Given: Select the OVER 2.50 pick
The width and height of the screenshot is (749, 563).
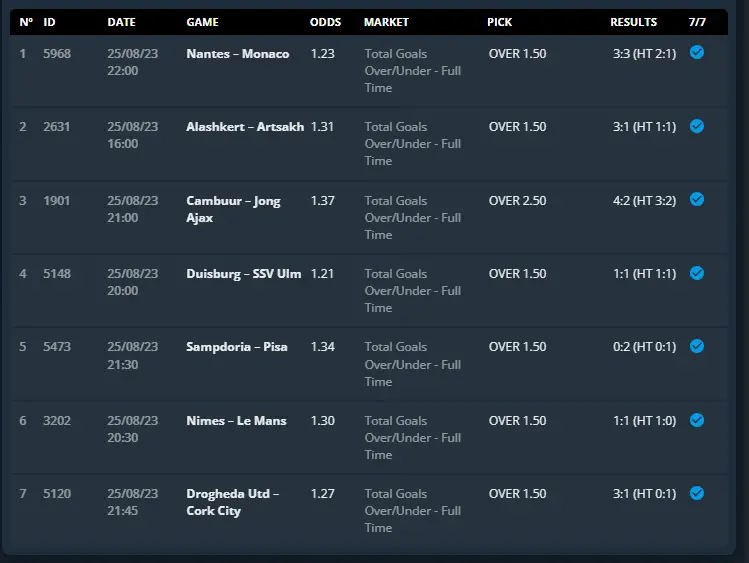Looking at the screenshot, I should 517,201.
